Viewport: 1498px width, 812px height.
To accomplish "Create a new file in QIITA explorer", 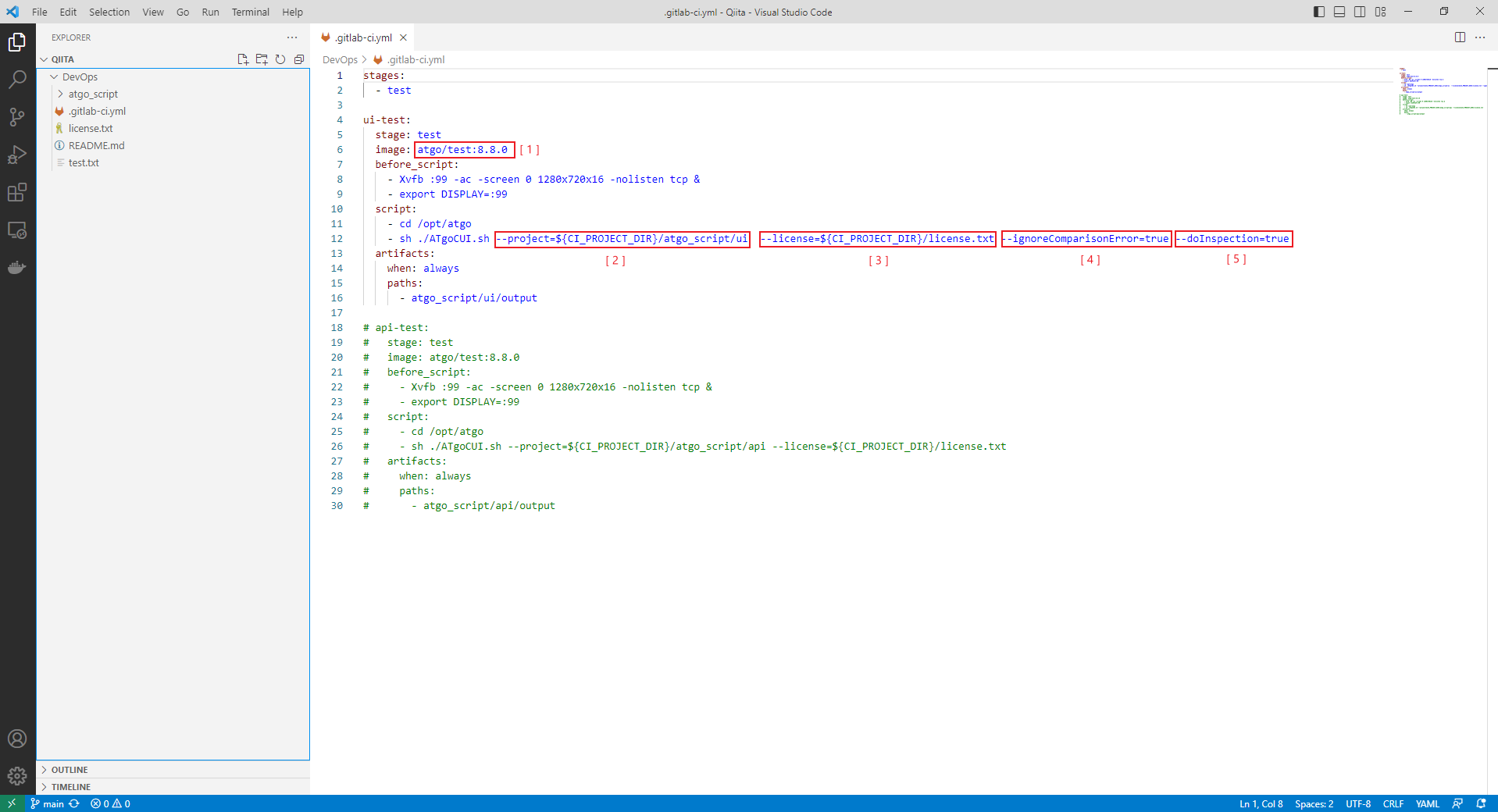I will click(x=243, y=59).
